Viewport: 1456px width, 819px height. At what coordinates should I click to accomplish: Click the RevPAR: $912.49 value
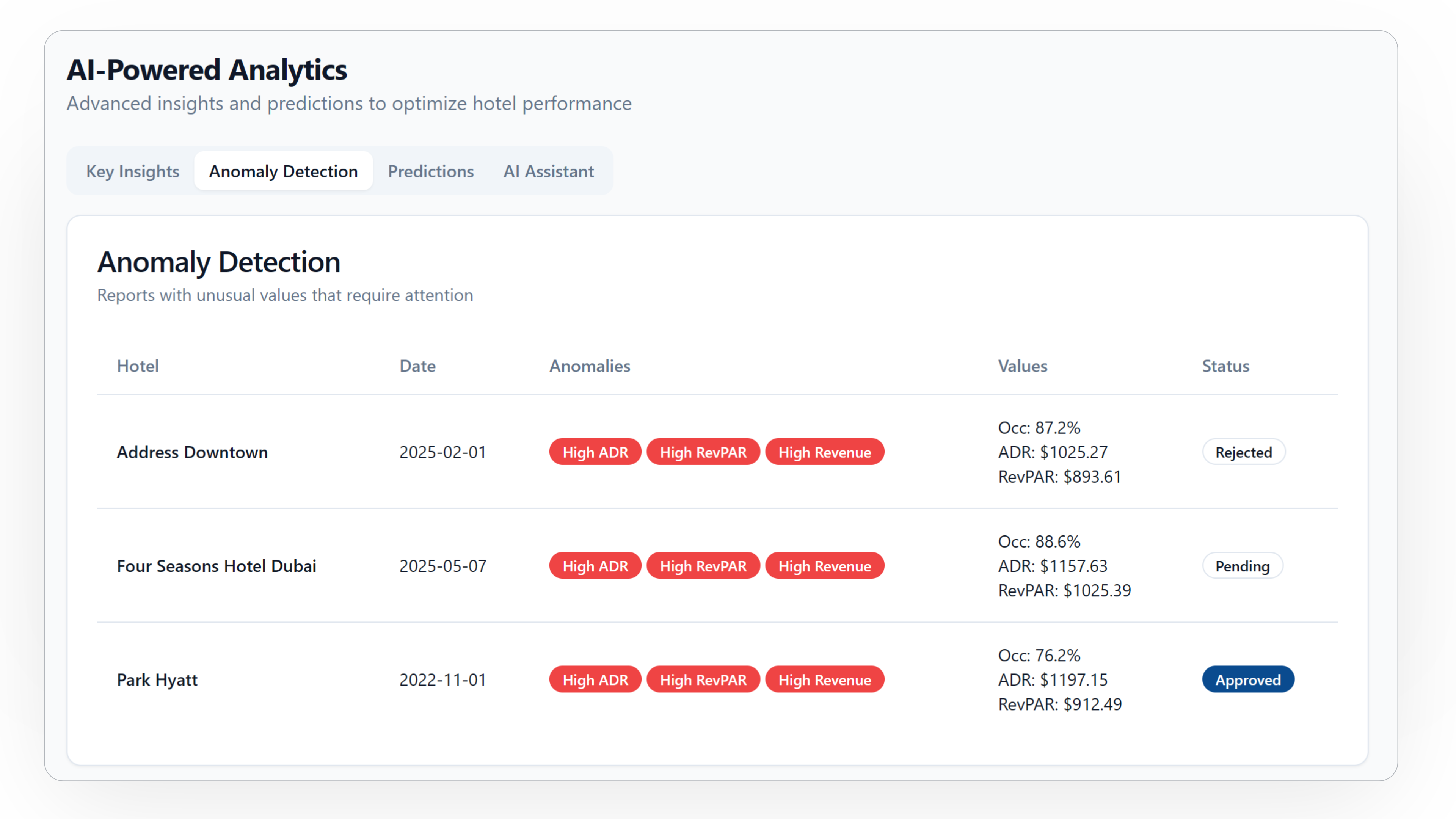[1060, 704]
